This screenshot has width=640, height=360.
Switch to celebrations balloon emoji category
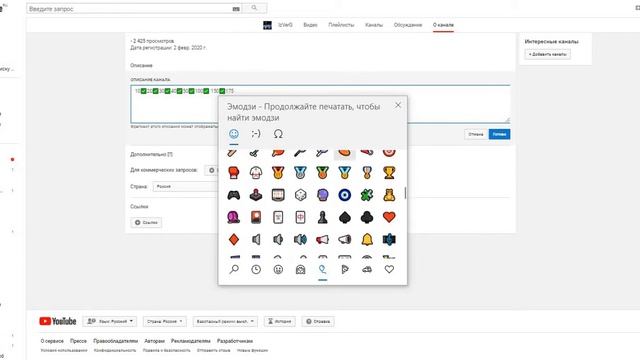point(322,269)
